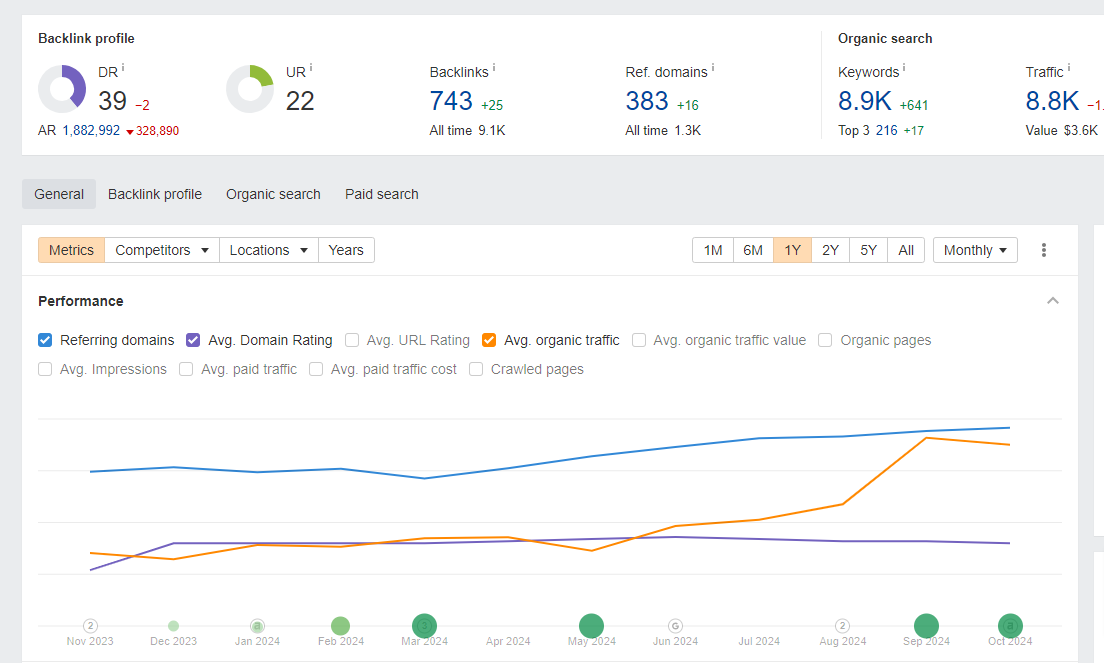This screenshot has height=663, width=1104.
Task: Click the Years view button
Action: pos(346,250)
